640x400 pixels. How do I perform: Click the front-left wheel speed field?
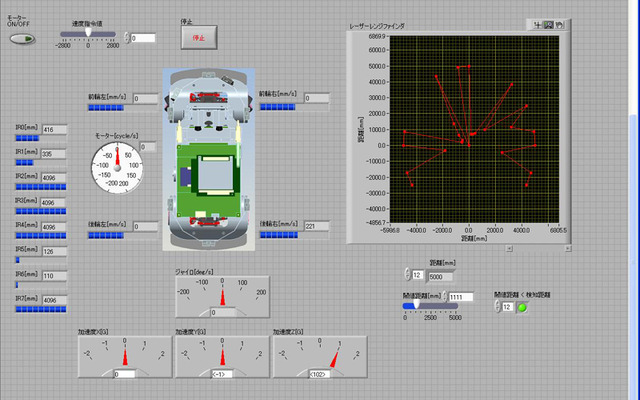[145, 99]
